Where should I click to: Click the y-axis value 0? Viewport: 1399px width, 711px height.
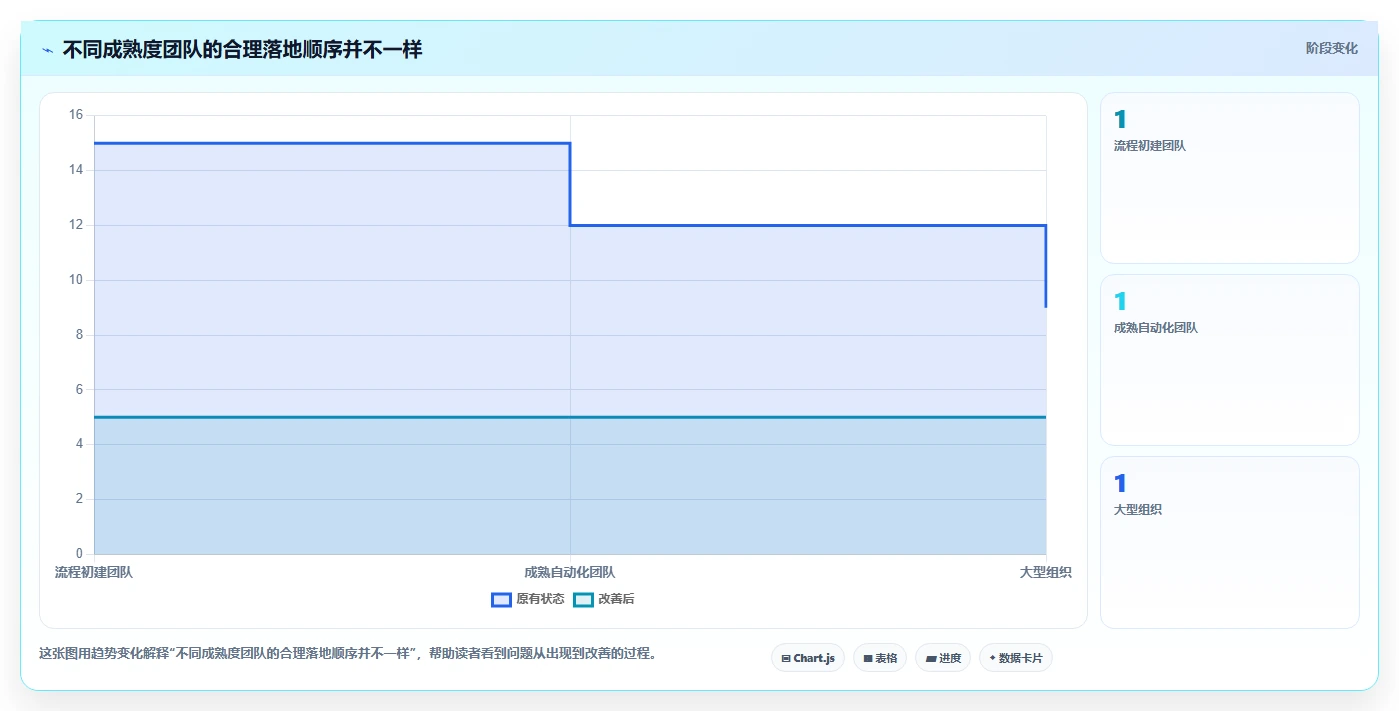(x=80, y=554)
